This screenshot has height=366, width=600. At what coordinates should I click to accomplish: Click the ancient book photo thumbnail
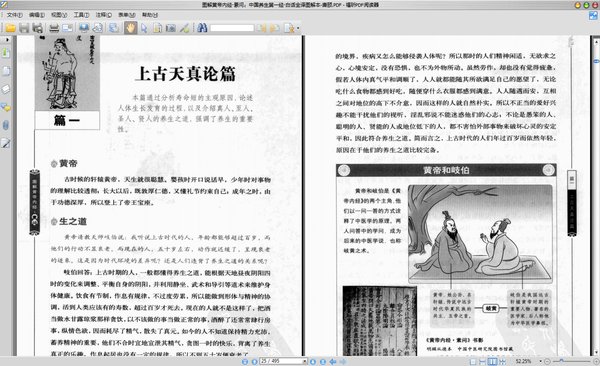(x=380, y=321)
